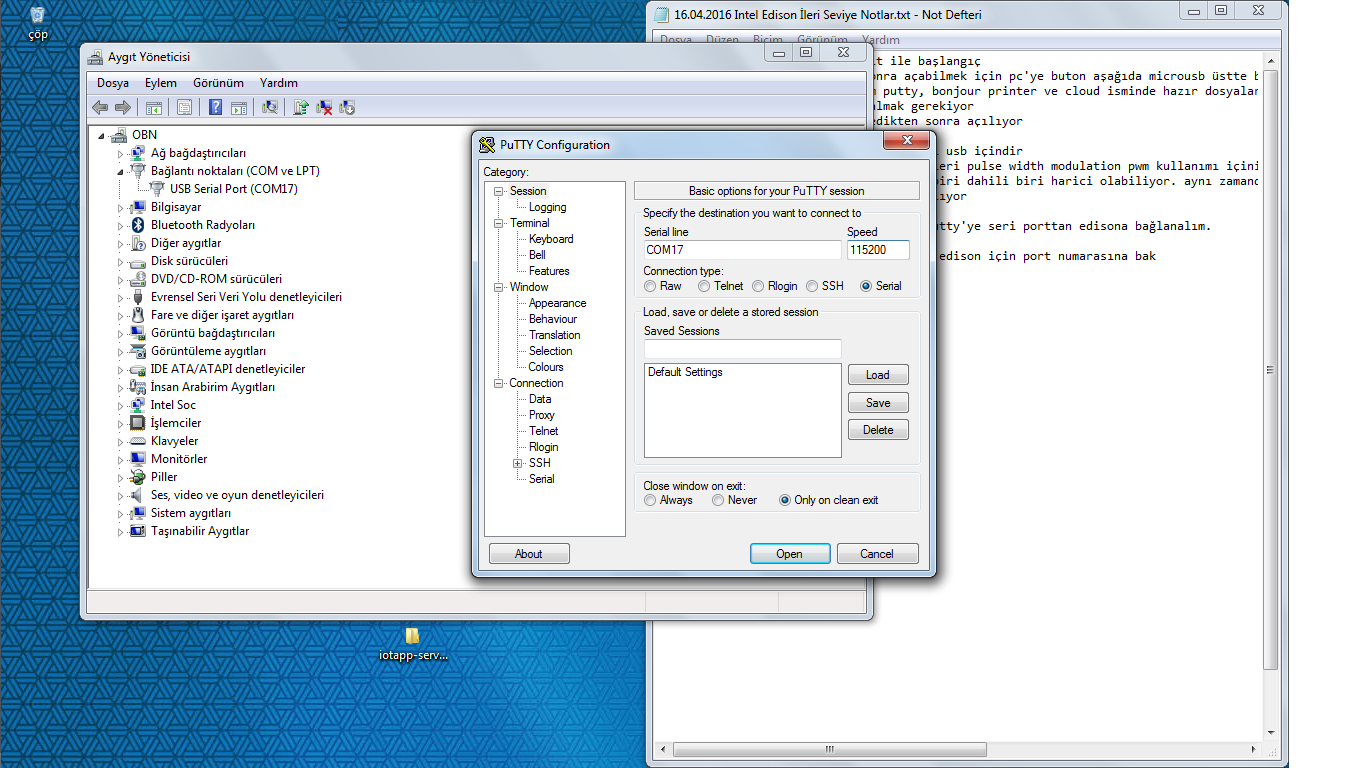The height and width of the screenshot is (768, 1366).
Task: Click the Not Defteri title bar notepad icon
Action: [662, 15]
